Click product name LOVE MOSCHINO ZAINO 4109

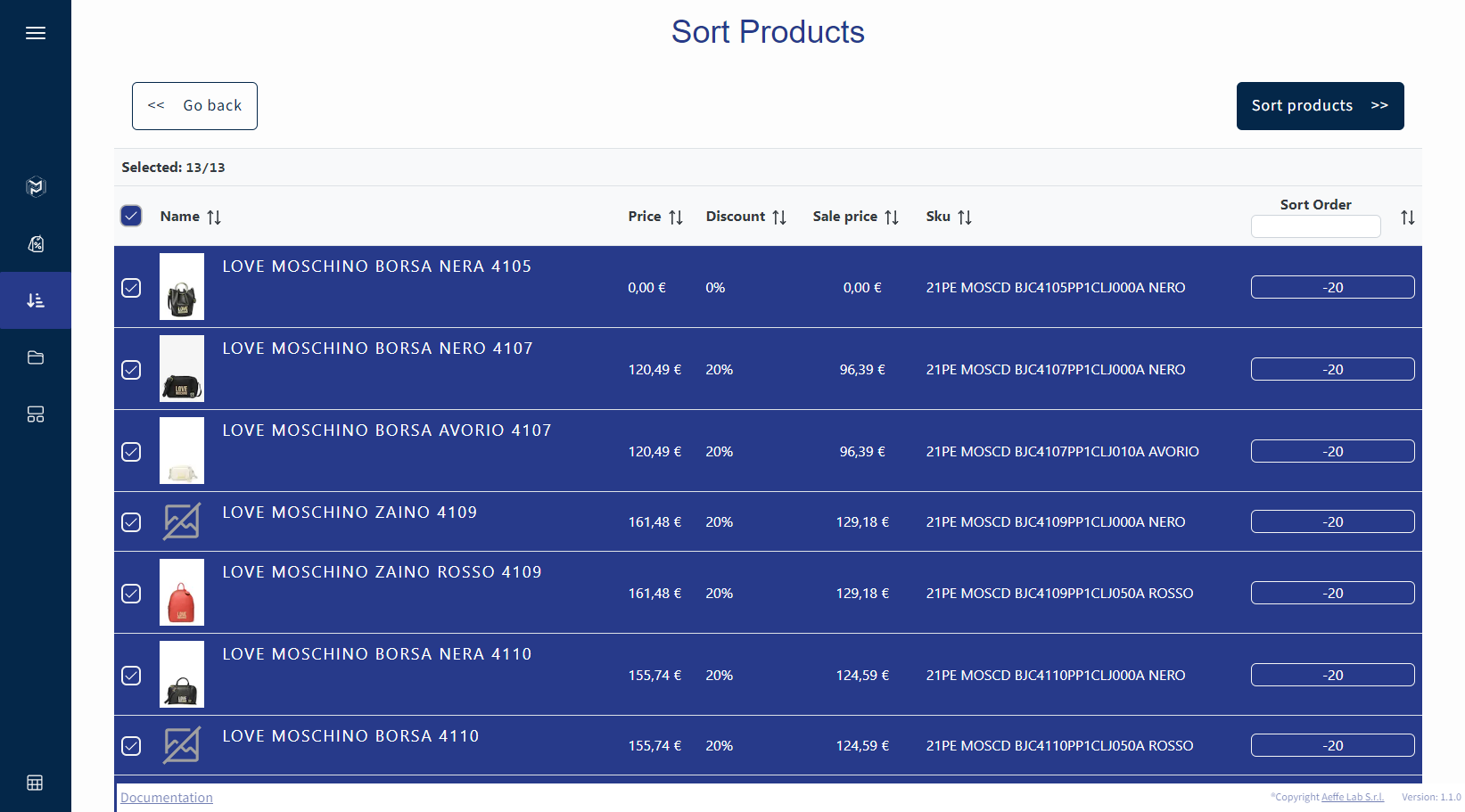(350, 513)
